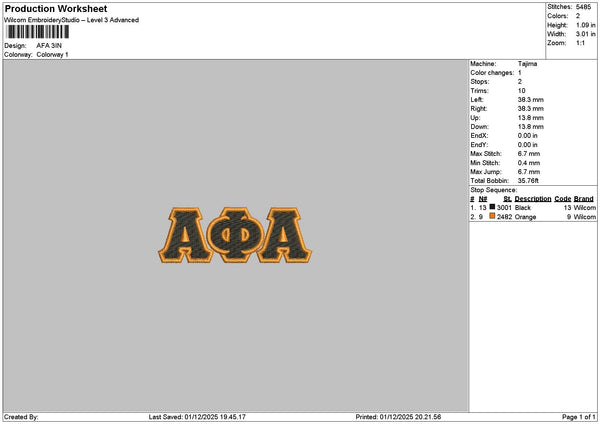This screenshot has width=600, height=424.
Task: Click the Zoom value 1:1
Action: [580, 43]
